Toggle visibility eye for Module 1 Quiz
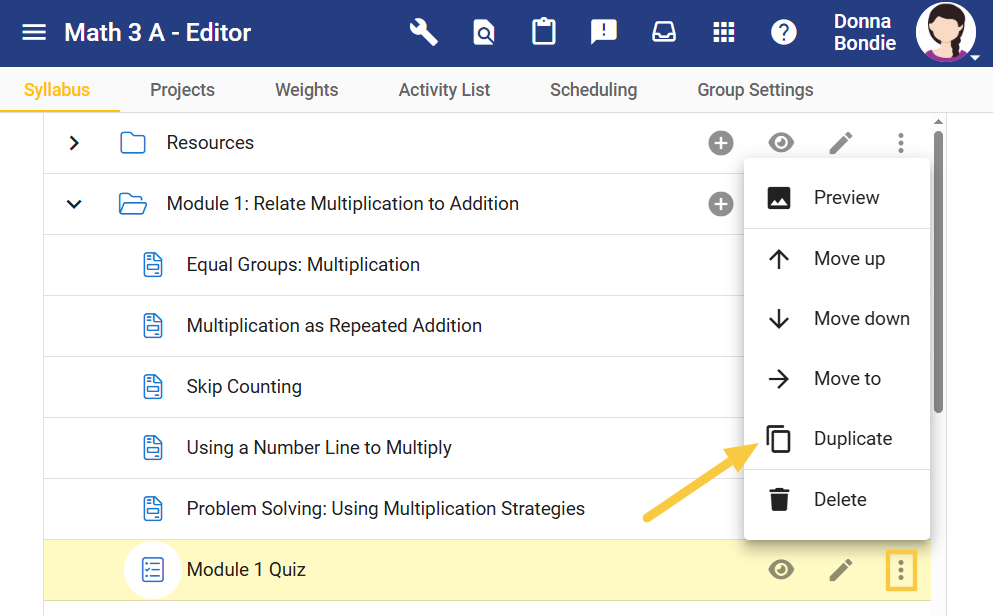 [x=781, y=570]
